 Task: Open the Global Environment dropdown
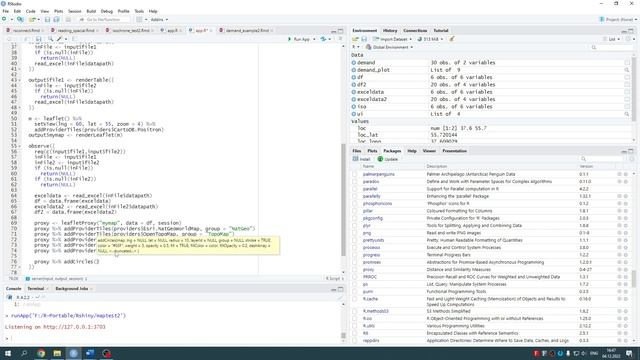click(389, 47)
